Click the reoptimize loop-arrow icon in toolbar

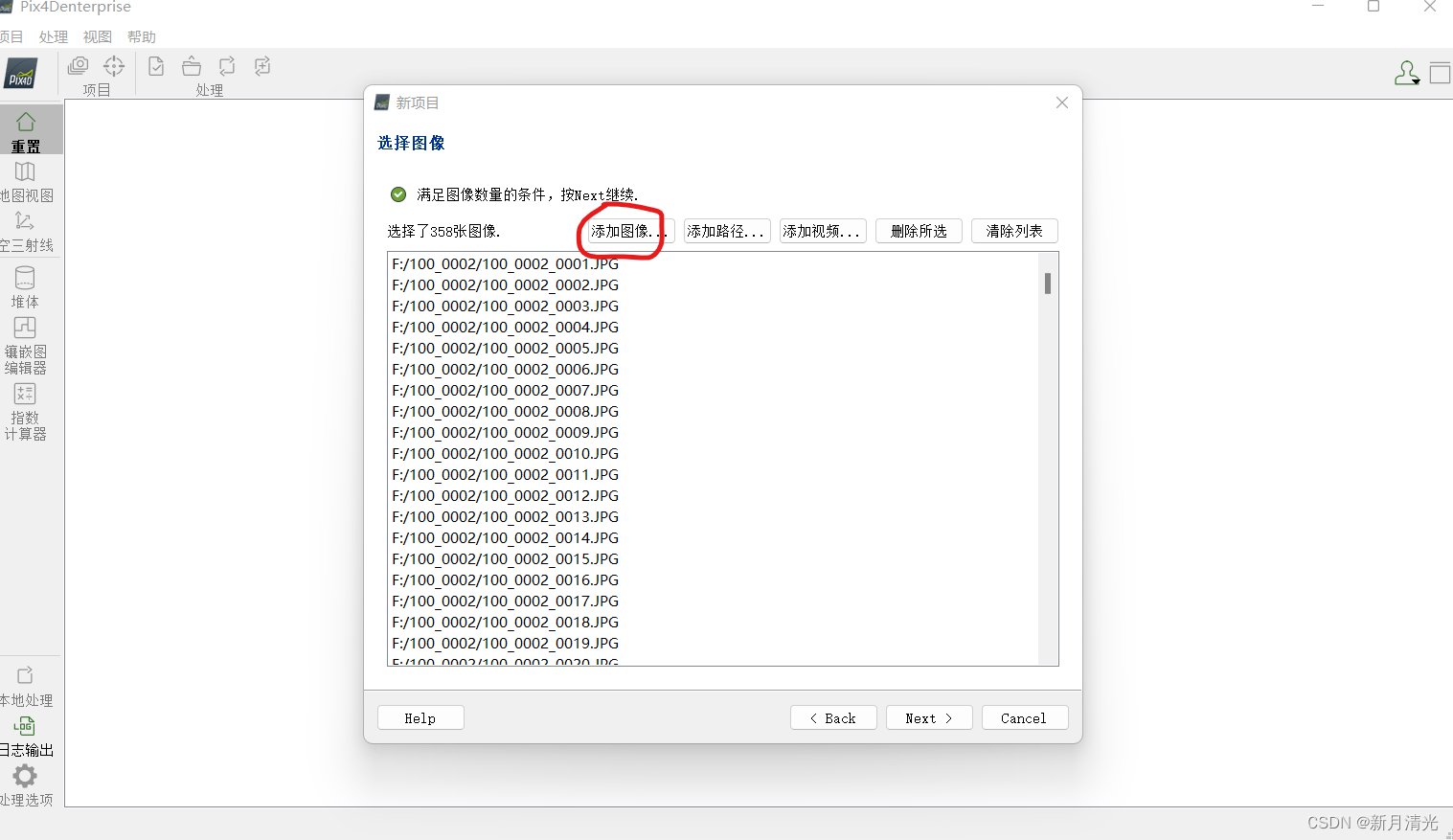pyautogui.click(x=227, y=66)
